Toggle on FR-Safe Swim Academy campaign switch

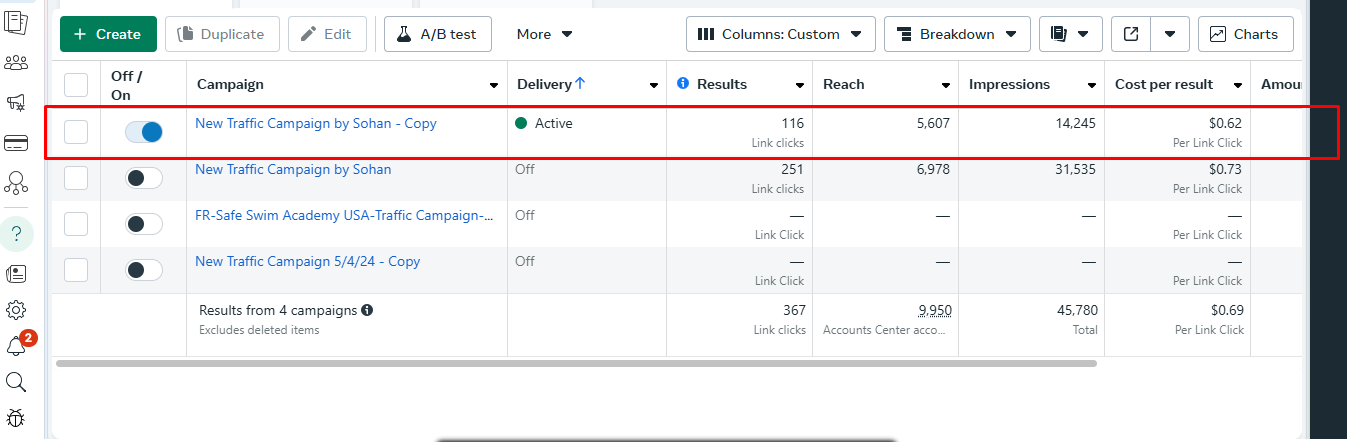pos(144,224)
